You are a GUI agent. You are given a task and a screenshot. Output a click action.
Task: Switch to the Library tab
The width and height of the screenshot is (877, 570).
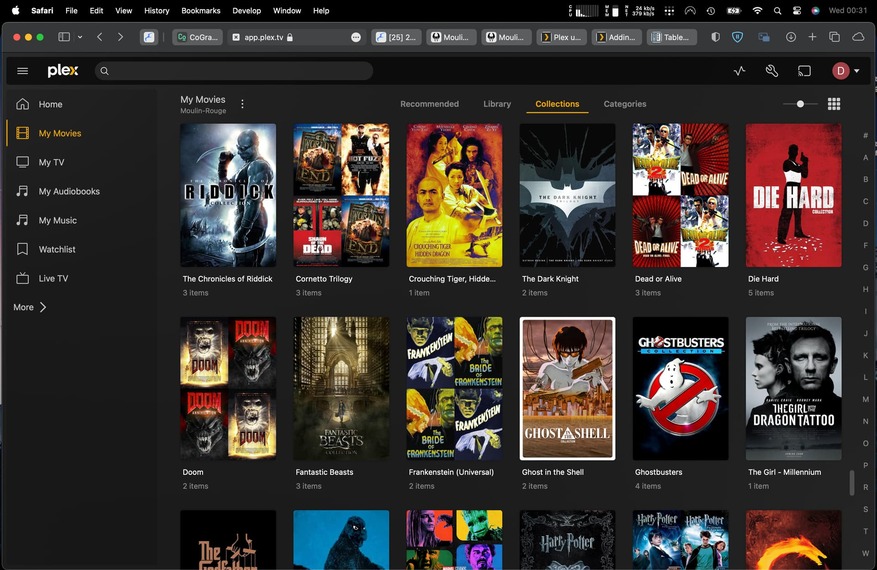point(497,104)
